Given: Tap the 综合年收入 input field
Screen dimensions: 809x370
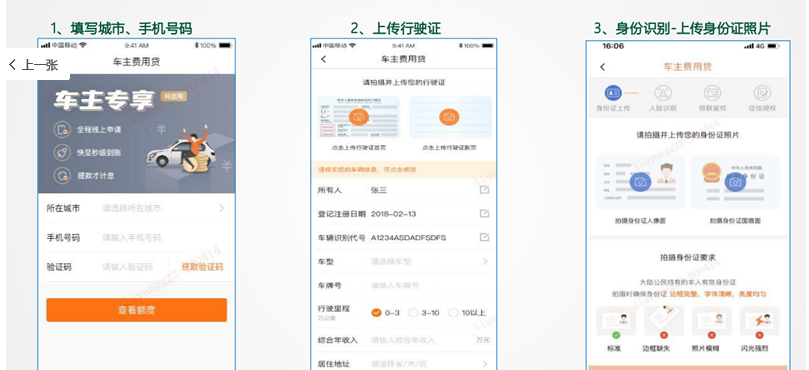Looking at the screenshot, I should pyautogui.click(x=403, y=340).
